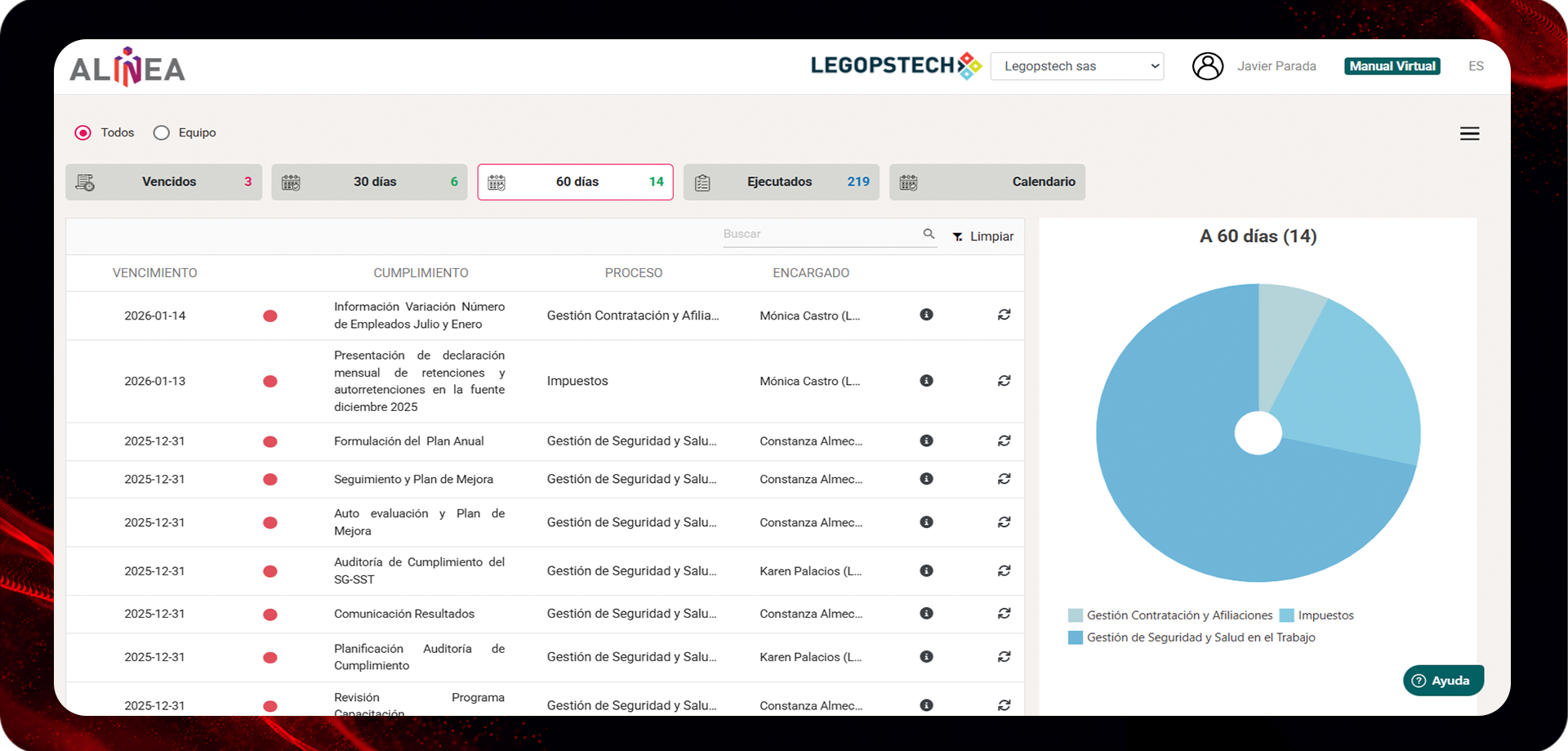Switch to the Vencidos tab
Image resolution: width=1568 pixels, height=751 pixels.
click(x=163, y=182)
